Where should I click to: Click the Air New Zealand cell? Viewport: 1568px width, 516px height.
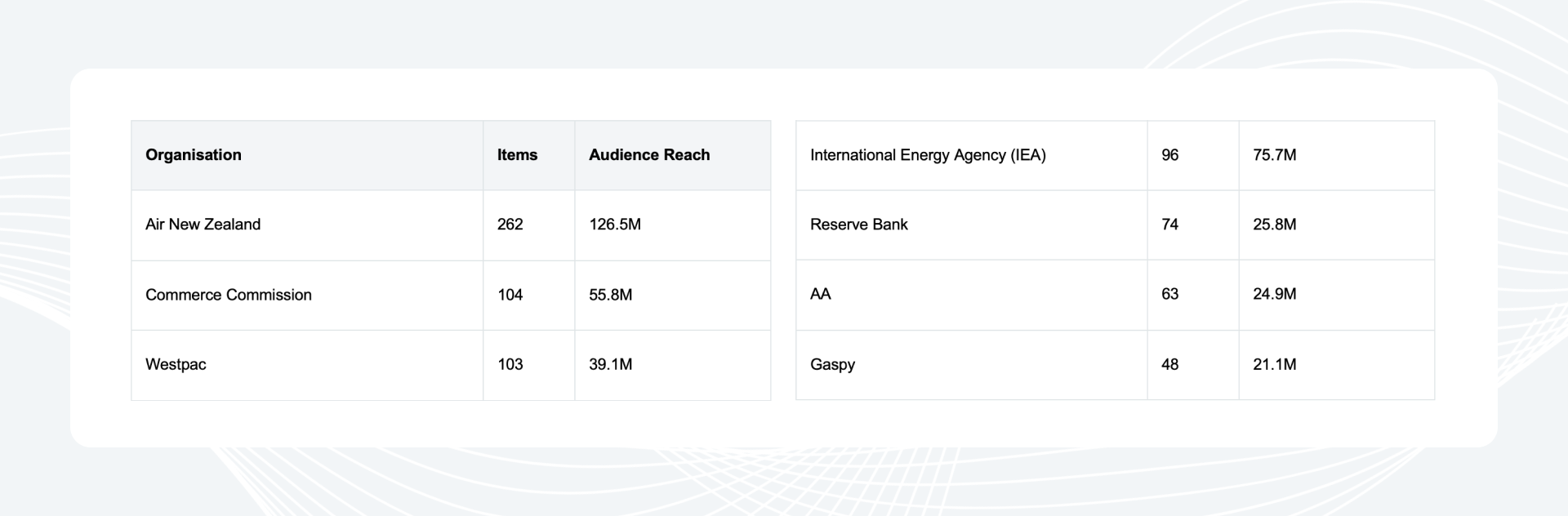pos(307,225)
